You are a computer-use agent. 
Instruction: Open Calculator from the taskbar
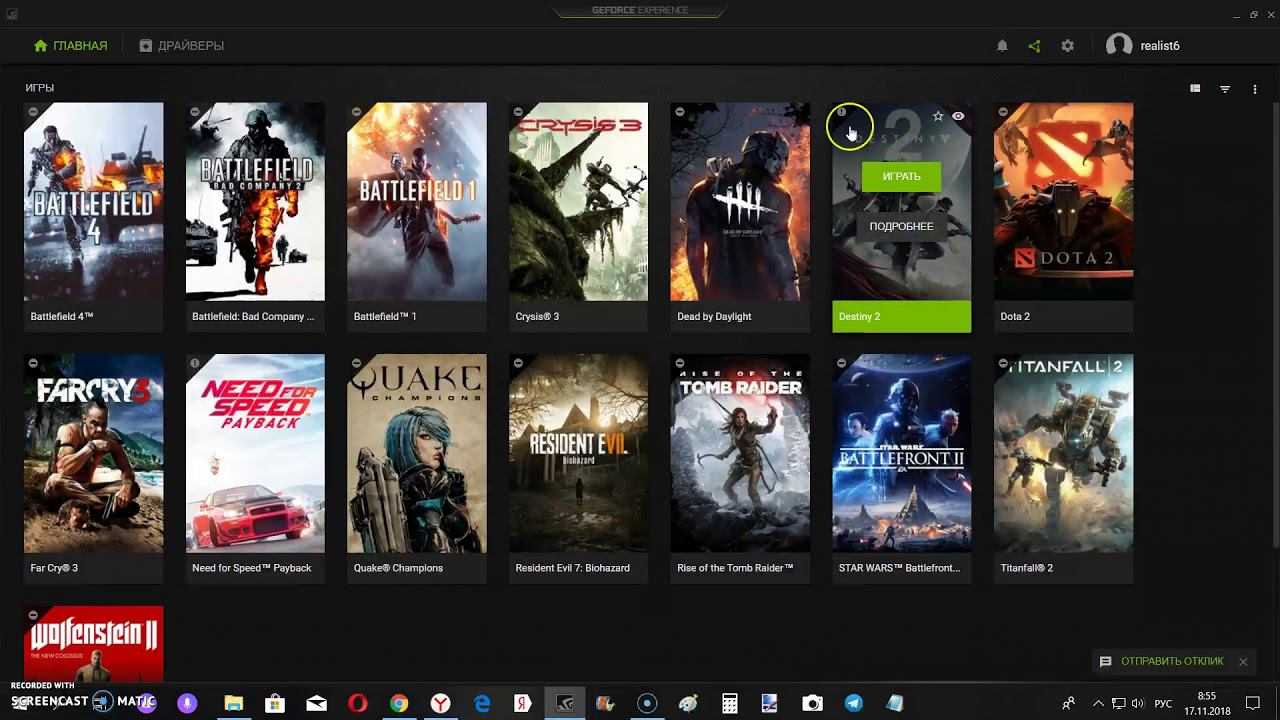tap(730, 704)
